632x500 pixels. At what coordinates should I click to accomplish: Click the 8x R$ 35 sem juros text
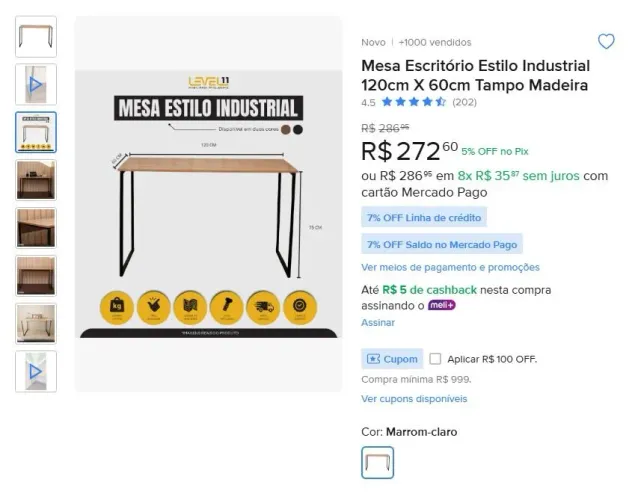coord(518,176)
